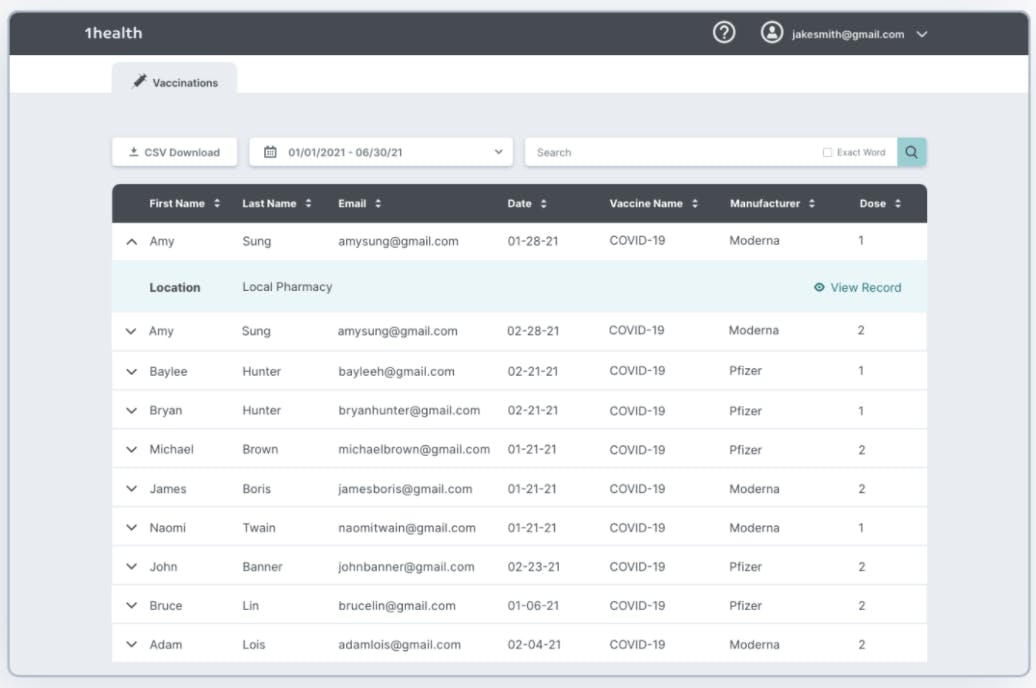Expand the Baylee Hunter row
This screenshot has width=1036, height=688.
(x=131, y=371)
